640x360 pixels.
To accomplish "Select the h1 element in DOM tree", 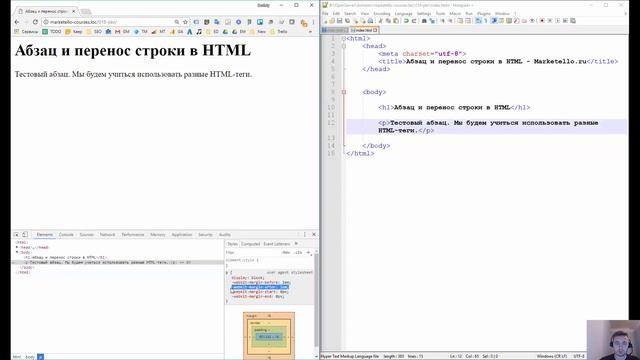I will (x=65, y=258).
